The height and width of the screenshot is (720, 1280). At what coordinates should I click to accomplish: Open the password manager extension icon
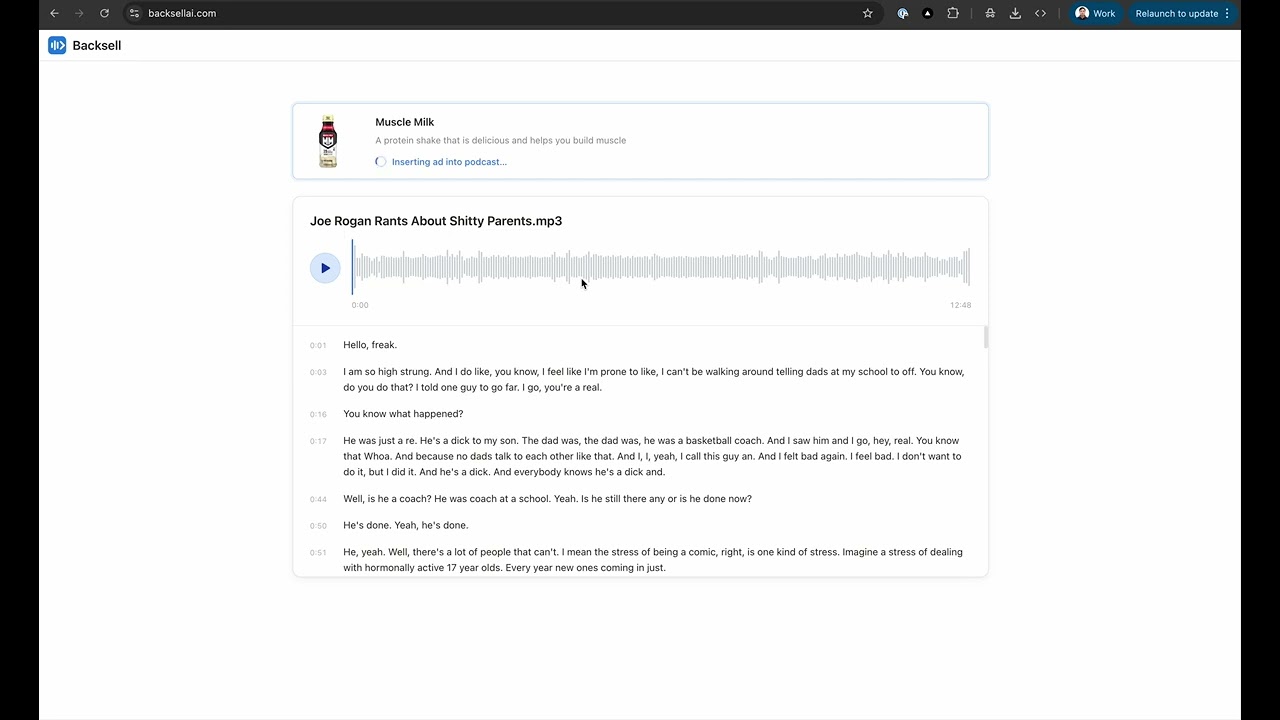point(903,13)
